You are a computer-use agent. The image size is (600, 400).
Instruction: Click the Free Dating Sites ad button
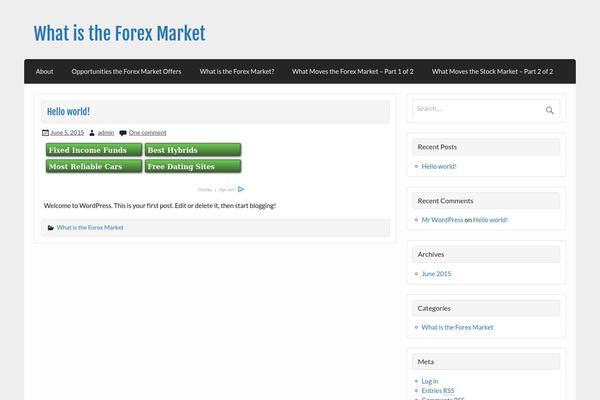[193, 166]
